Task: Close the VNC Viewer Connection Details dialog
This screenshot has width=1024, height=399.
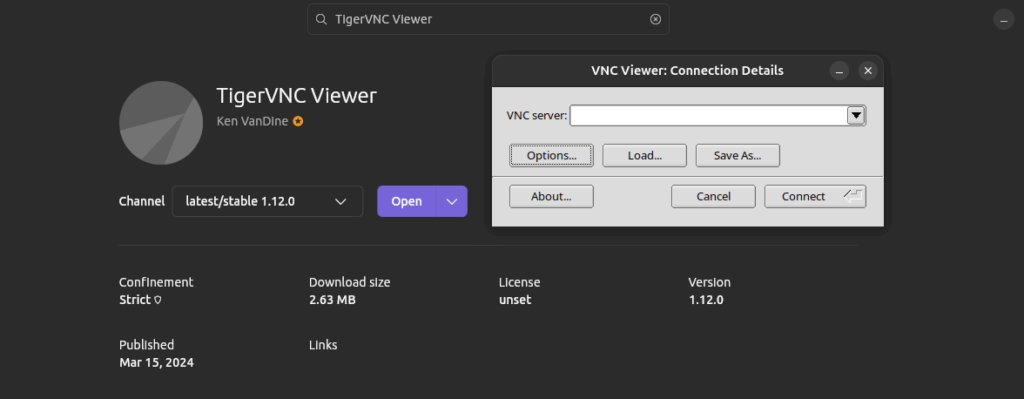Action: pyautogui.click(x=867, y=71)
